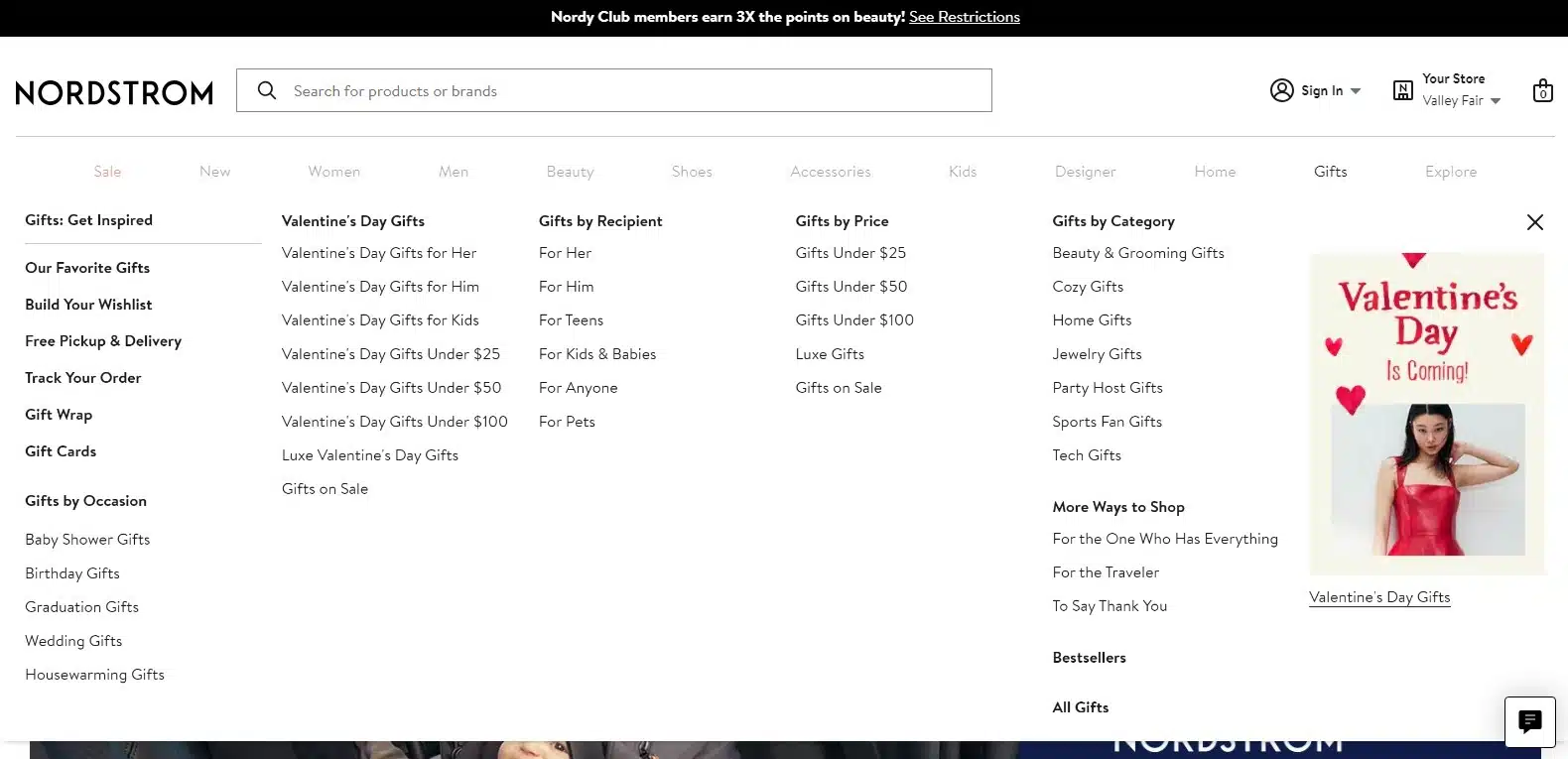Choose For Her recipient gifts
The image size is (1568, 759).
click(565, 253)
